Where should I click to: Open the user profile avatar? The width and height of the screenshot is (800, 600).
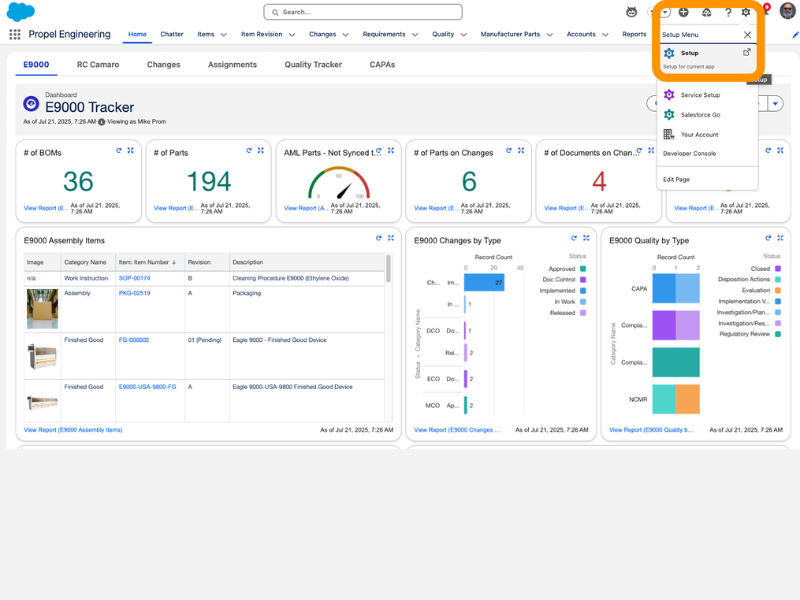coord(788,11)
